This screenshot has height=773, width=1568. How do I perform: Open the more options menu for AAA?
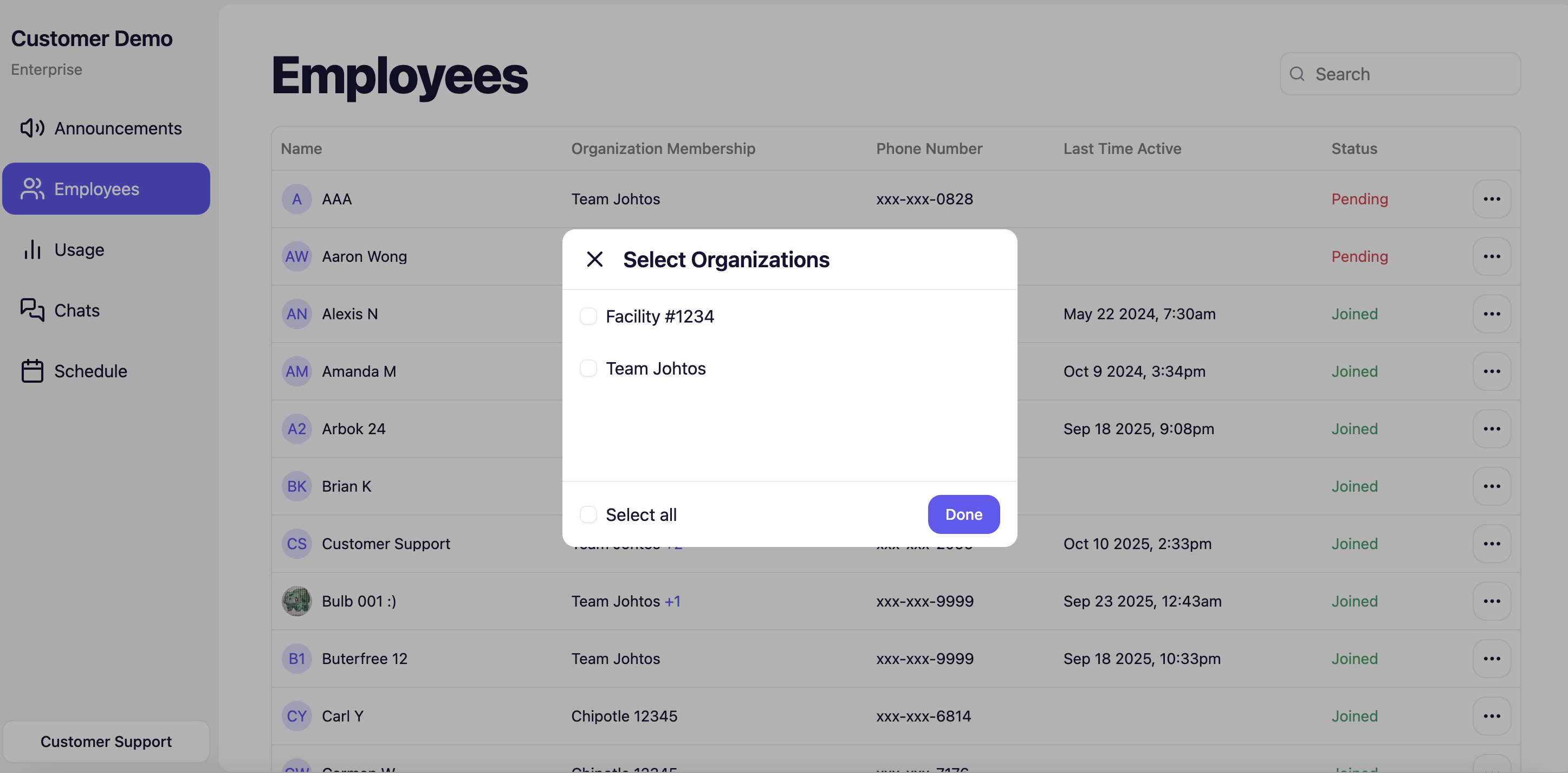pos(1491,198)
